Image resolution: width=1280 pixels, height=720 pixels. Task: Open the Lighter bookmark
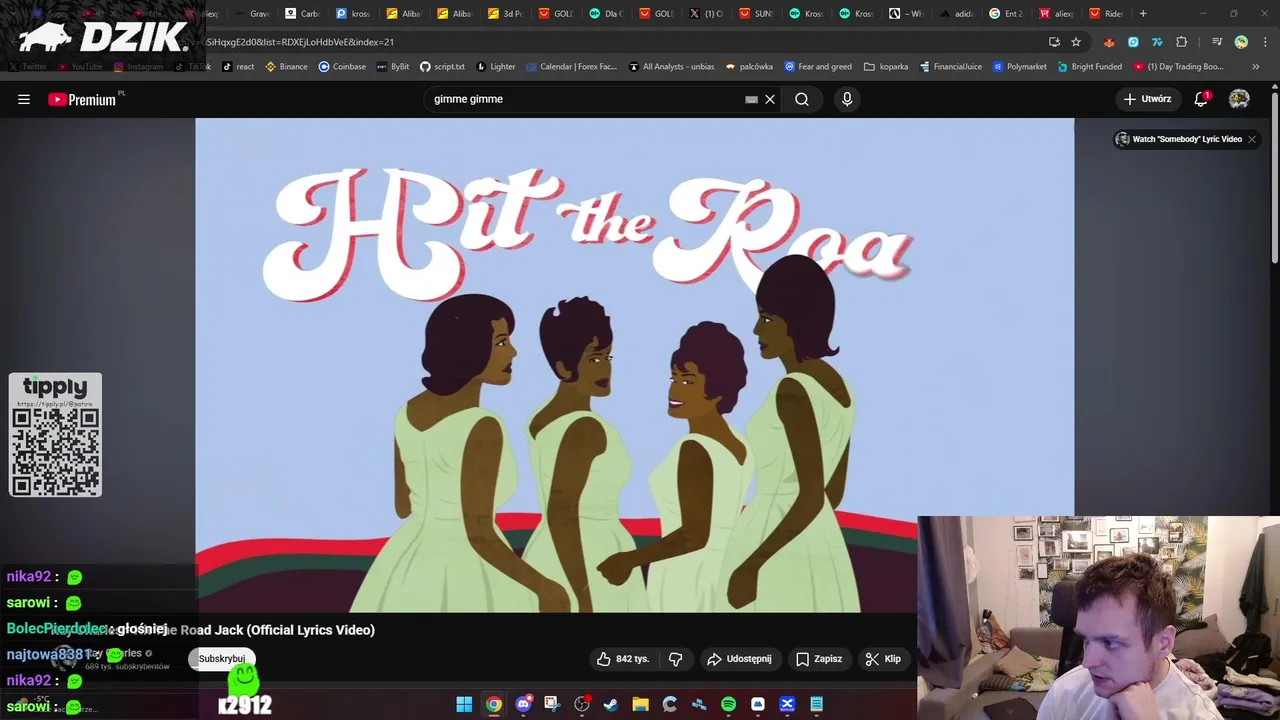coord(496,67)
